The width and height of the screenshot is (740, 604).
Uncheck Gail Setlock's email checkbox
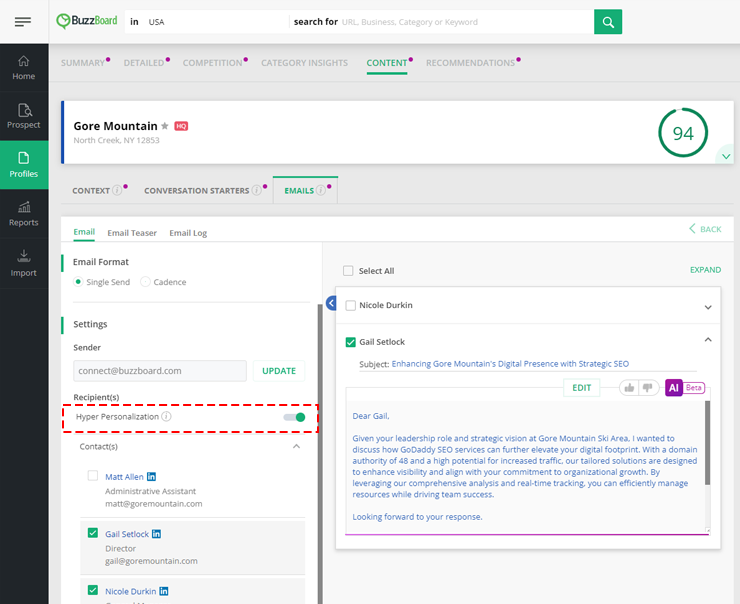[351, 342]
